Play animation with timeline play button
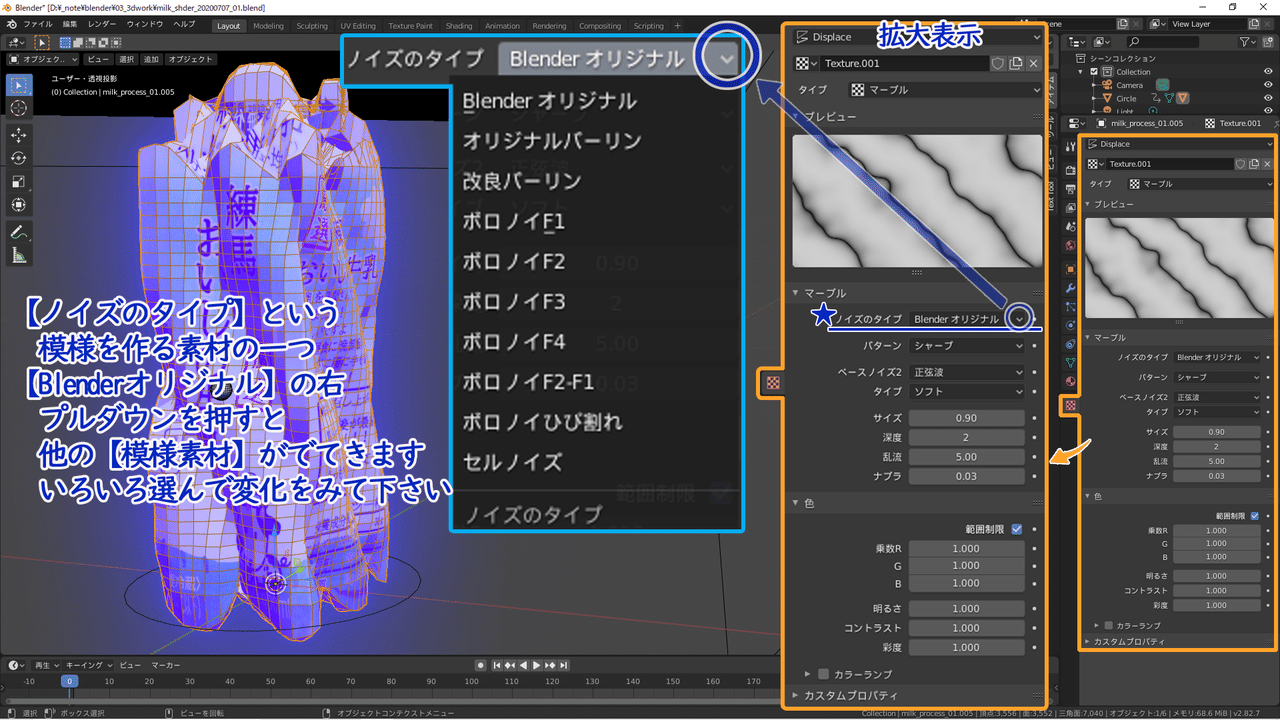This screenshot has width=1280, height=720. click(x=536, y=665)
